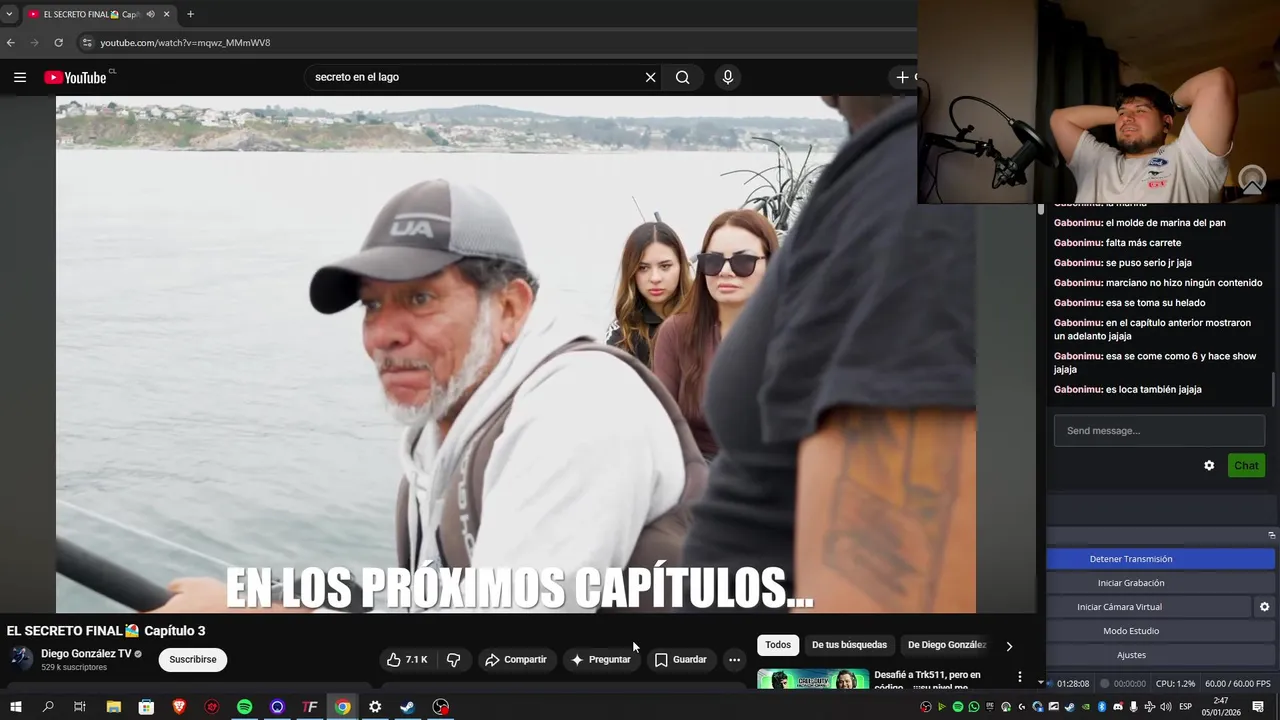Select the De tus búsquedas chip
Image resolution: width=1280 pixels, height=720 pixels.
[x=849, y=645]
